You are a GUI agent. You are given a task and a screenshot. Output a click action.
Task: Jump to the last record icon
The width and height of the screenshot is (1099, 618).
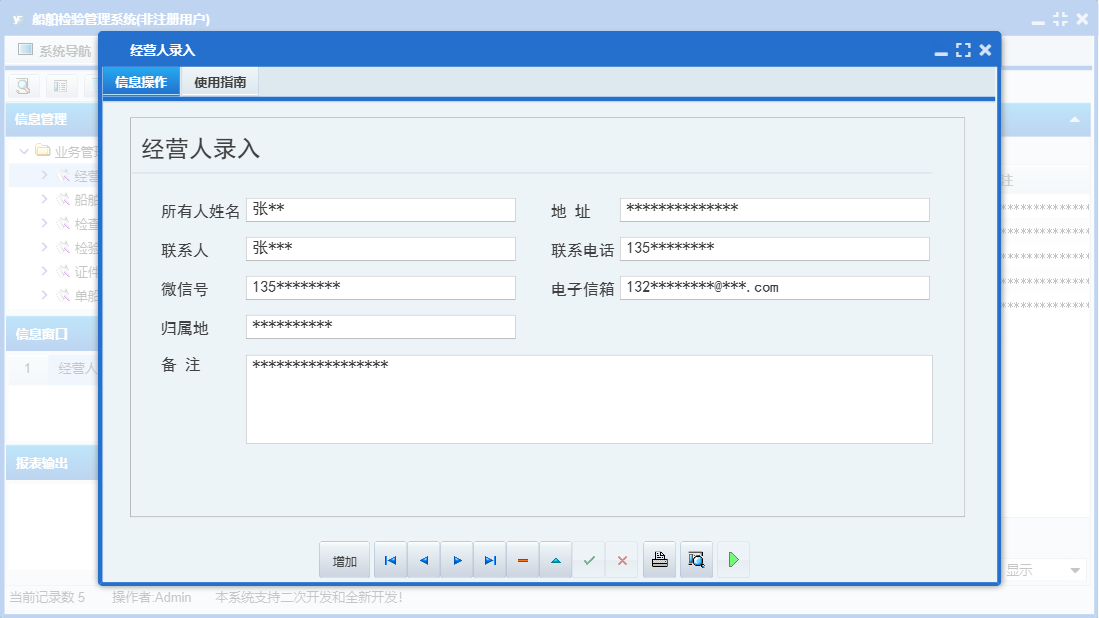[x=489, y=559]
